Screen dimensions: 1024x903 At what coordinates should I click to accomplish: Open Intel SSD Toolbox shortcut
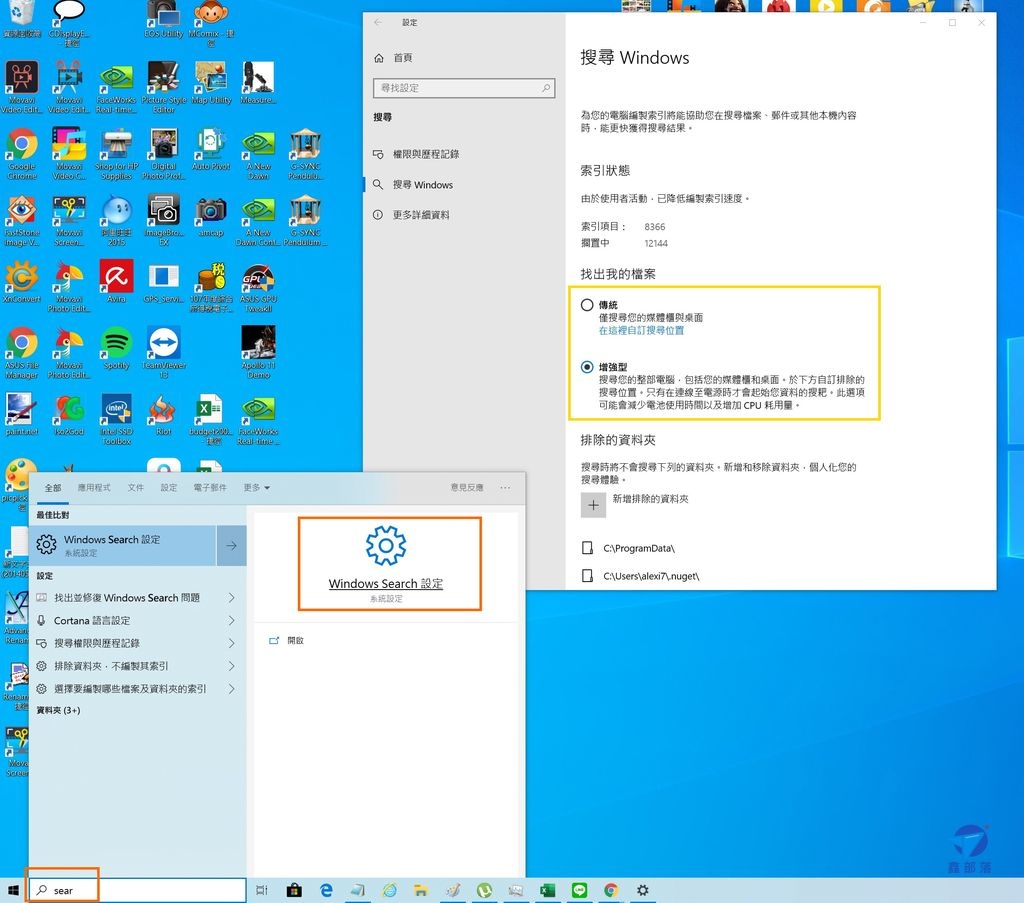click(x=116, y=419)
